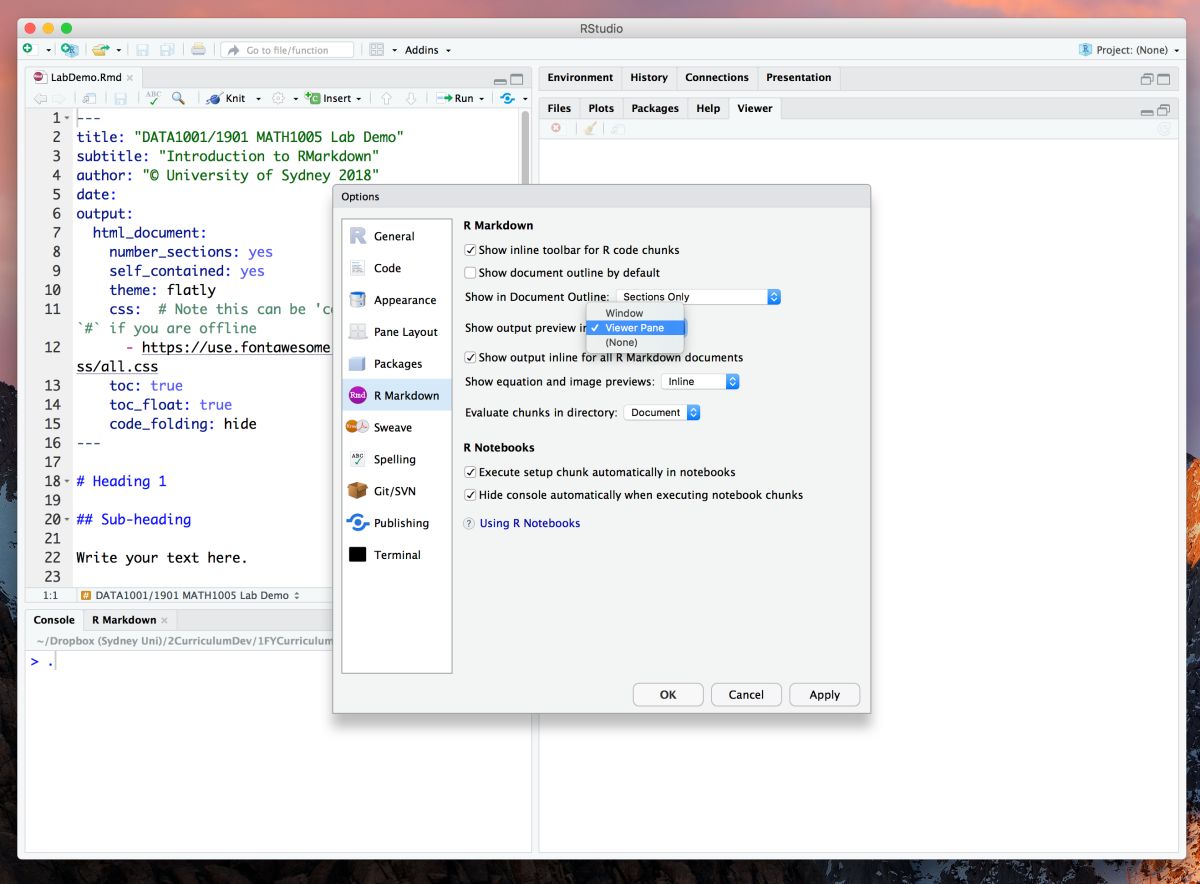Image resolution: width=1200 pixels, height=884 pixels.
Task: Click the document settings gear icon
Action: pos(279,98)
